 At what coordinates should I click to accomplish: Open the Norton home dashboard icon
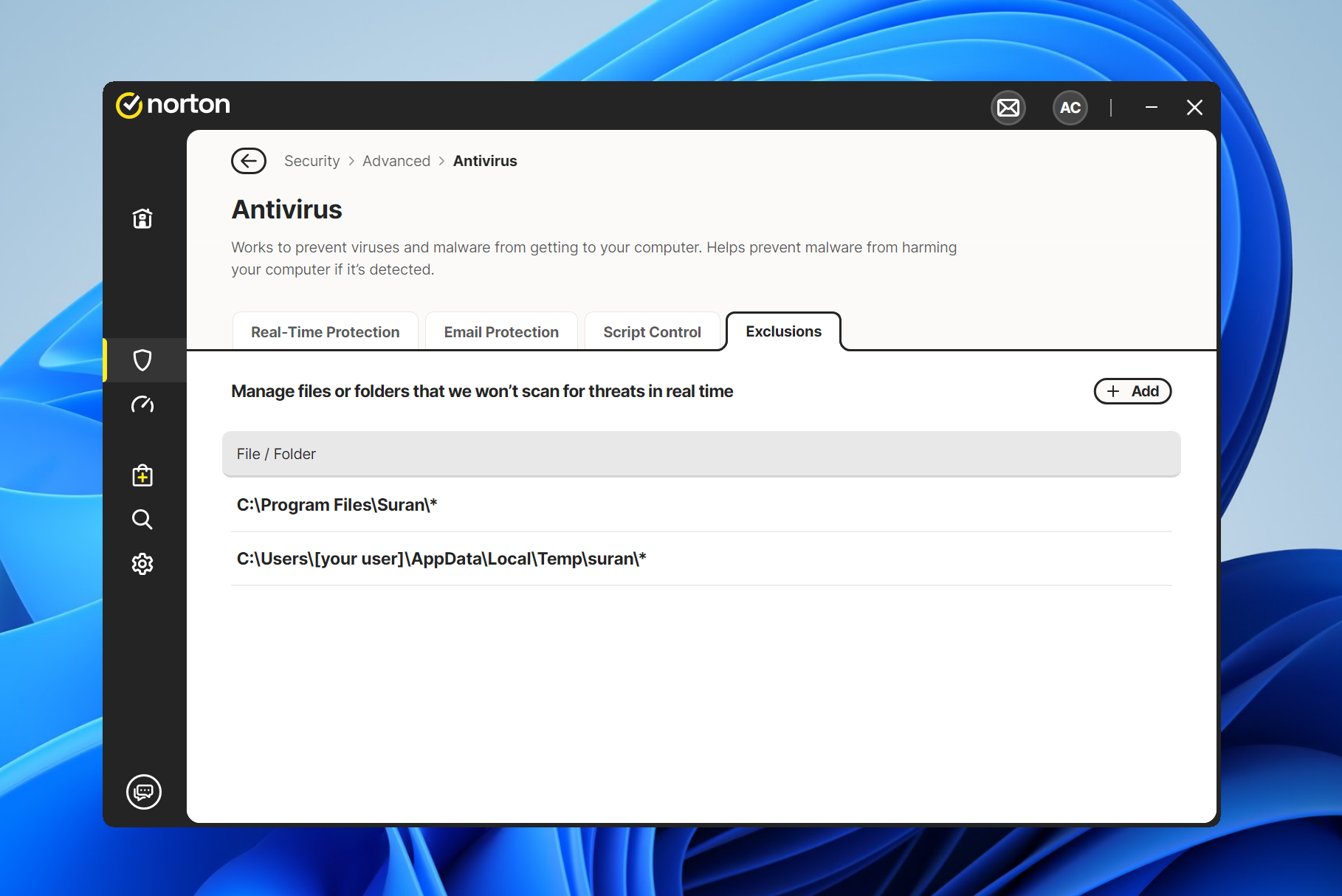(142, 218)
